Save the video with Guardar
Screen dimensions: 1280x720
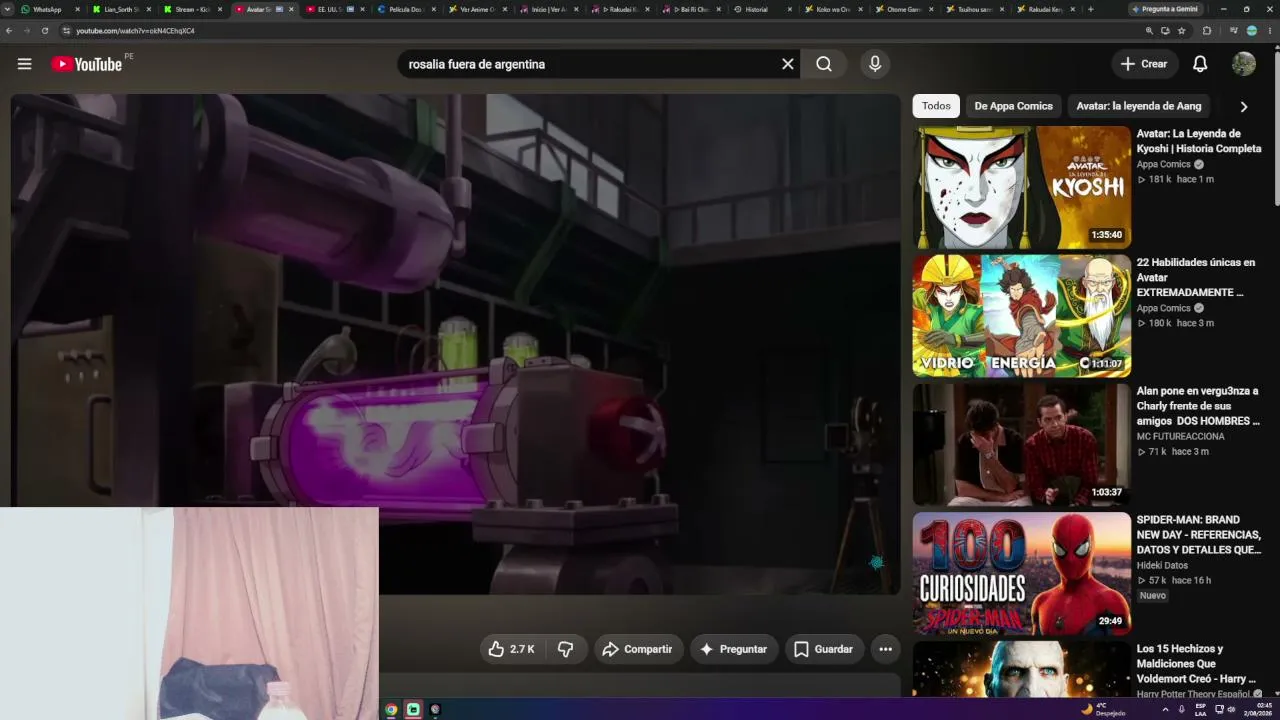[824, 649]
